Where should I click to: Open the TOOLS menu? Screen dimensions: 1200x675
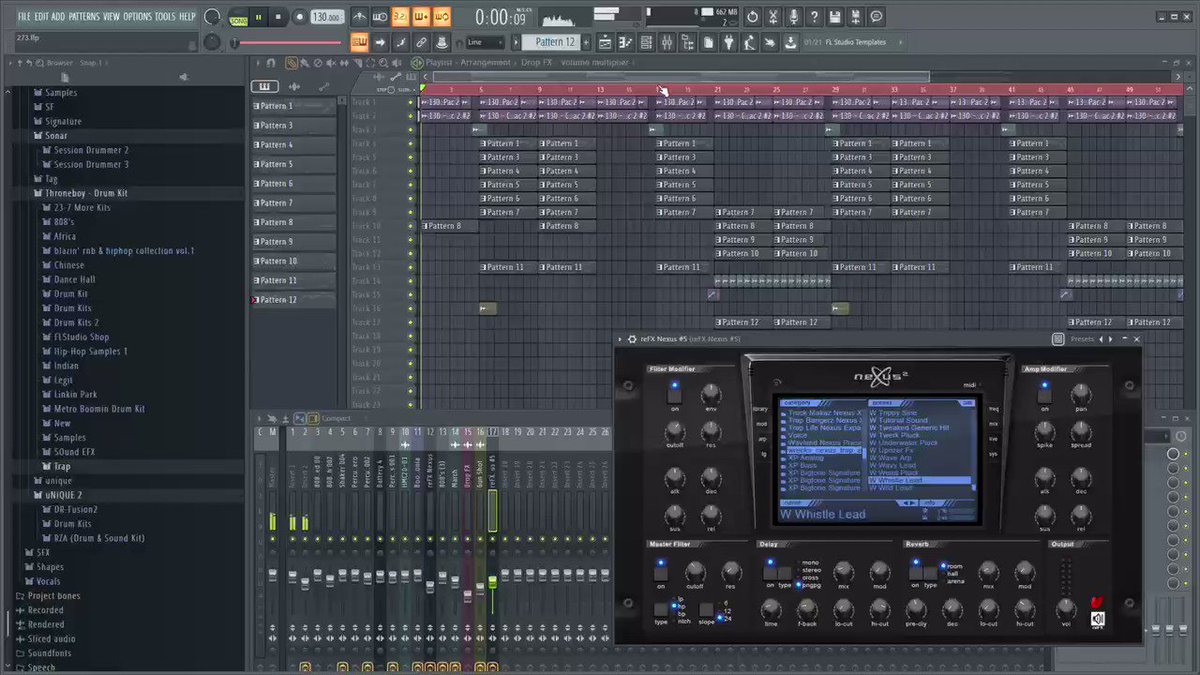coord(165,17)
